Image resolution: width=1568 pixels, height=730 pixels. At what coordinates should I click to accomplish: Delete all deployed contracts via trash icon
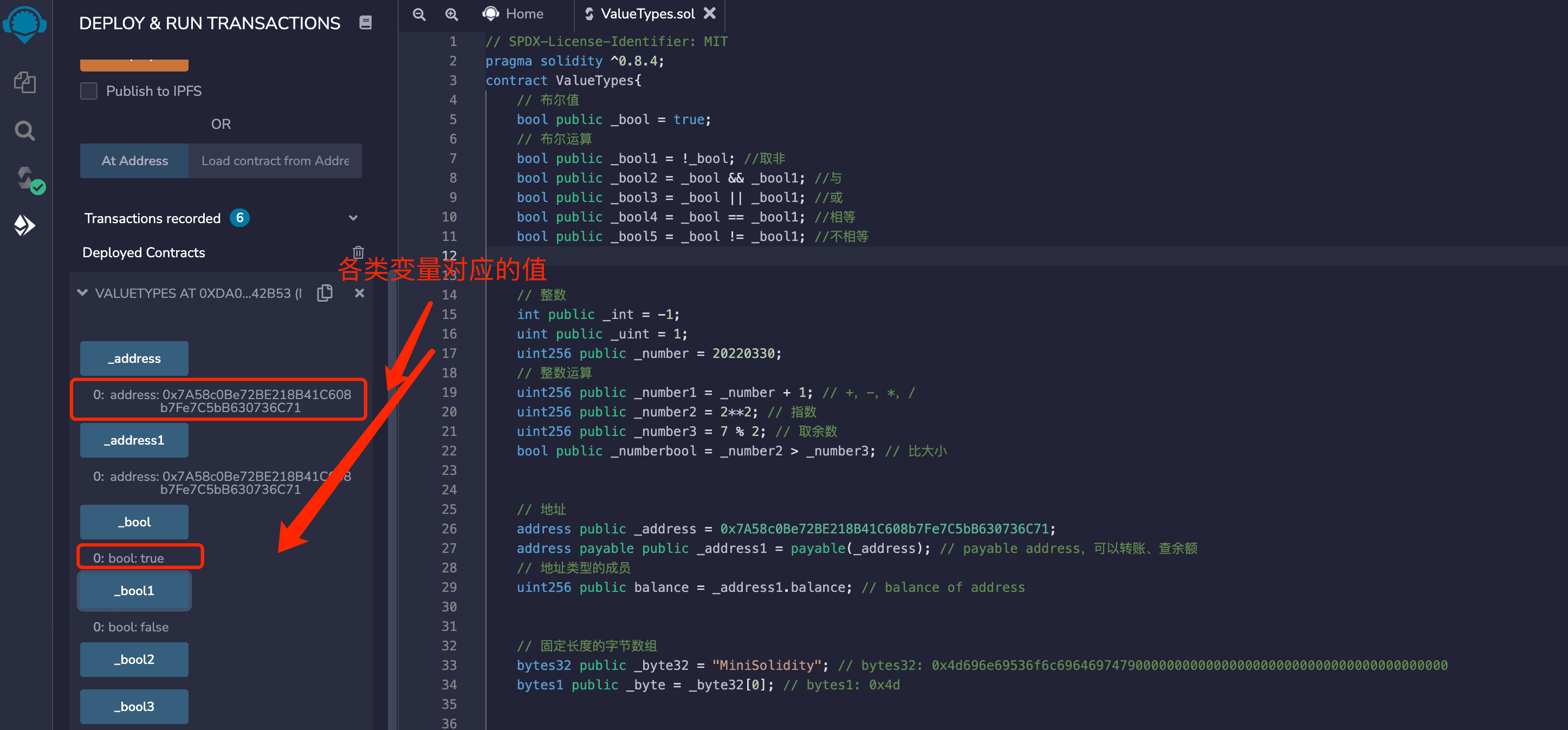[x=358, y=251]
